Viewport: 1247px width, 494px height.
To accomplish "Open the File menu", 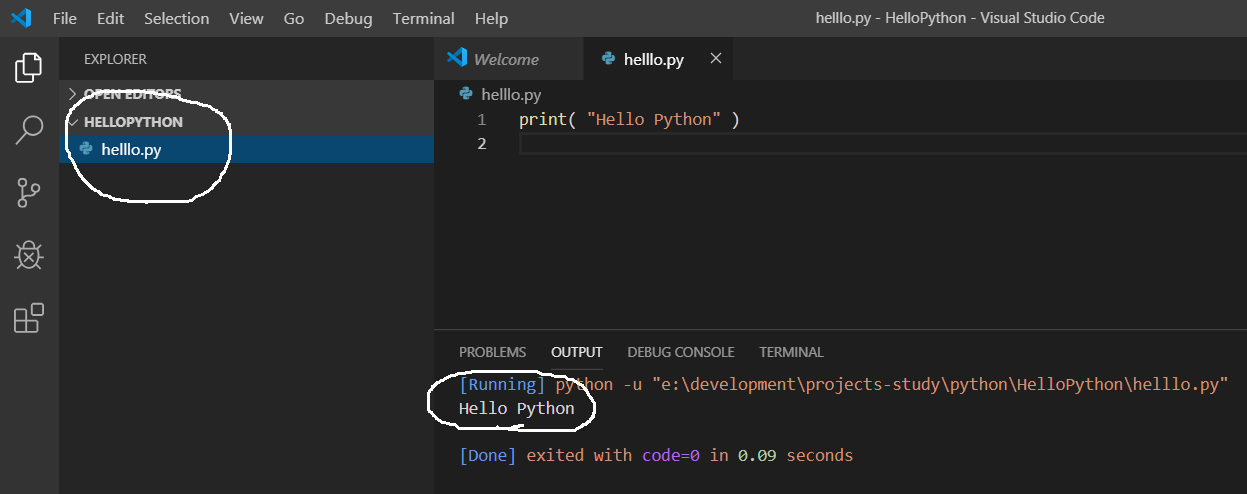I will coord(64,18).
